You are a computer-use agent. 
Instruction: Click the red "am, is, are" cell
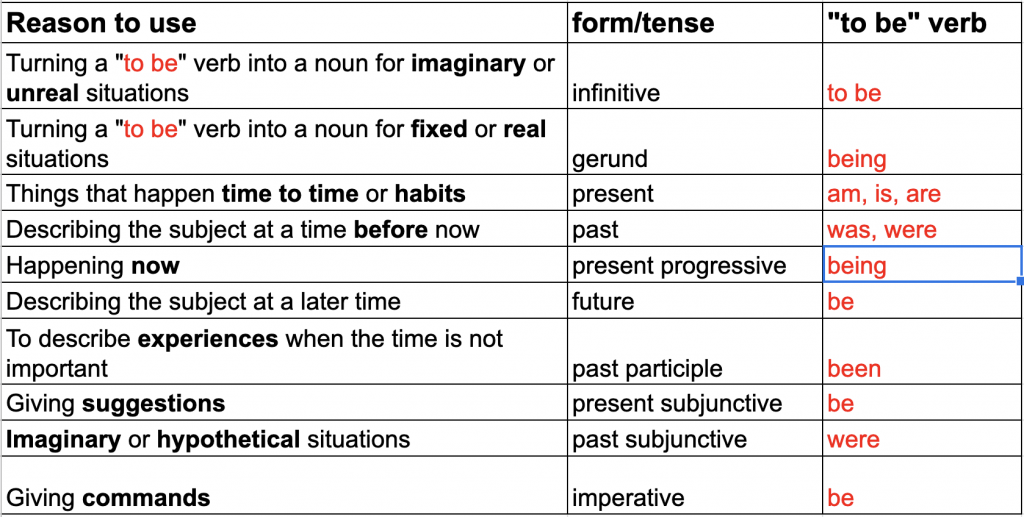pos(921,193)
